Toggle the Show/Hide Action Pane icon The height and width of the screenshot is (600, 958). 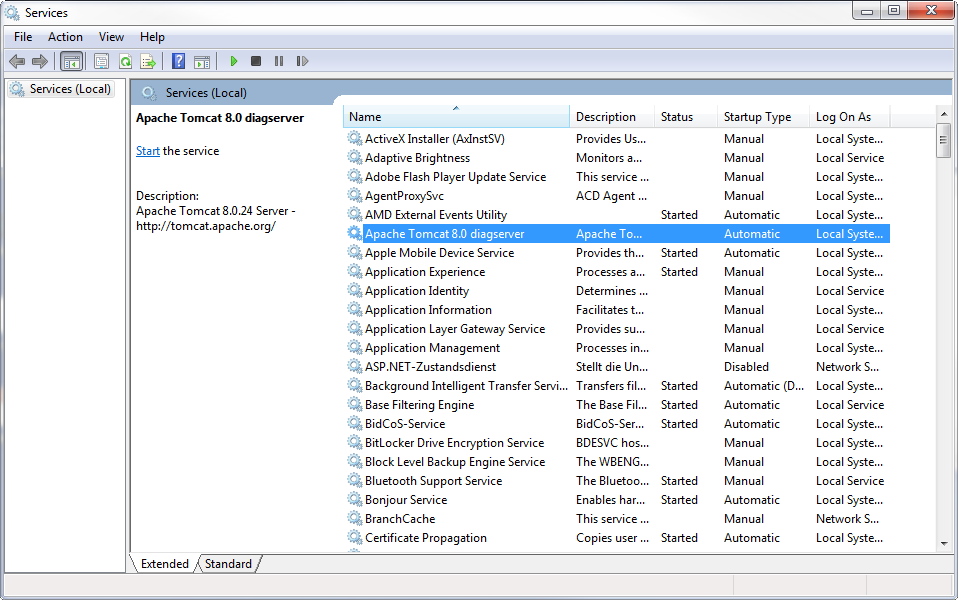[202, 61]
